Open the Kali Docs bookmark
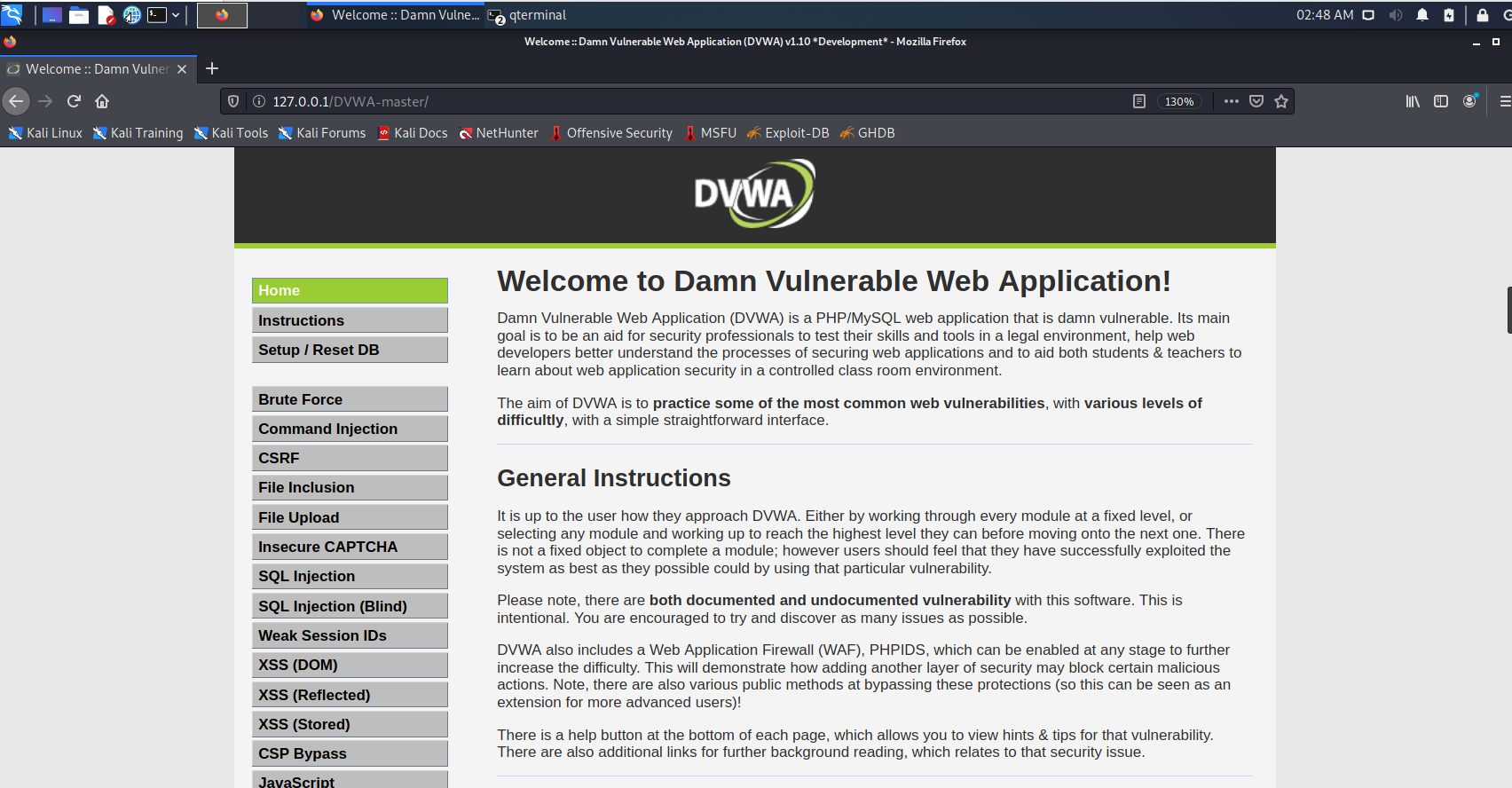This screenshot has width=1512, height=788. point(413,133)
